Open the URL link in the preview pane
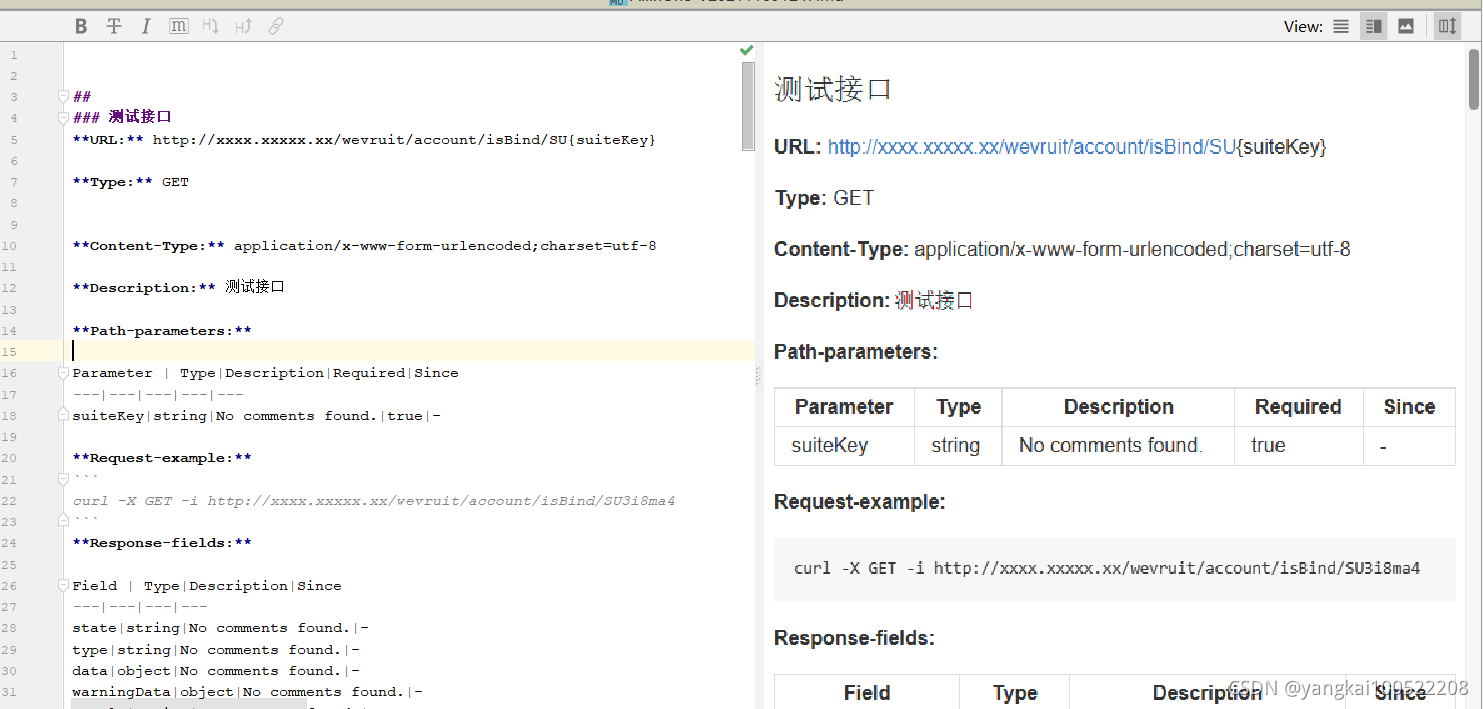This screenshot has width=1483, height=709. point(1032,147)
